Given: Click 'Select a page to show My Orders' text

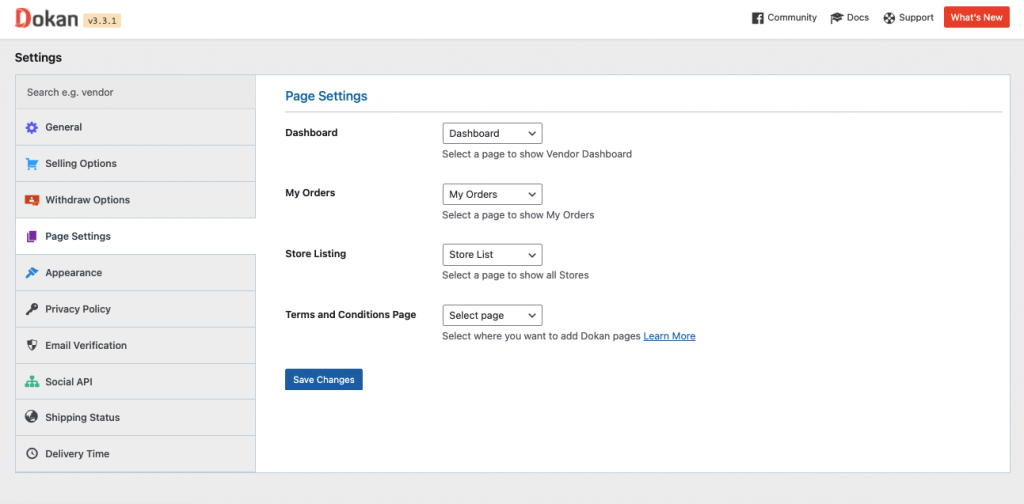Looking at the screenshot, I should 518,215.
